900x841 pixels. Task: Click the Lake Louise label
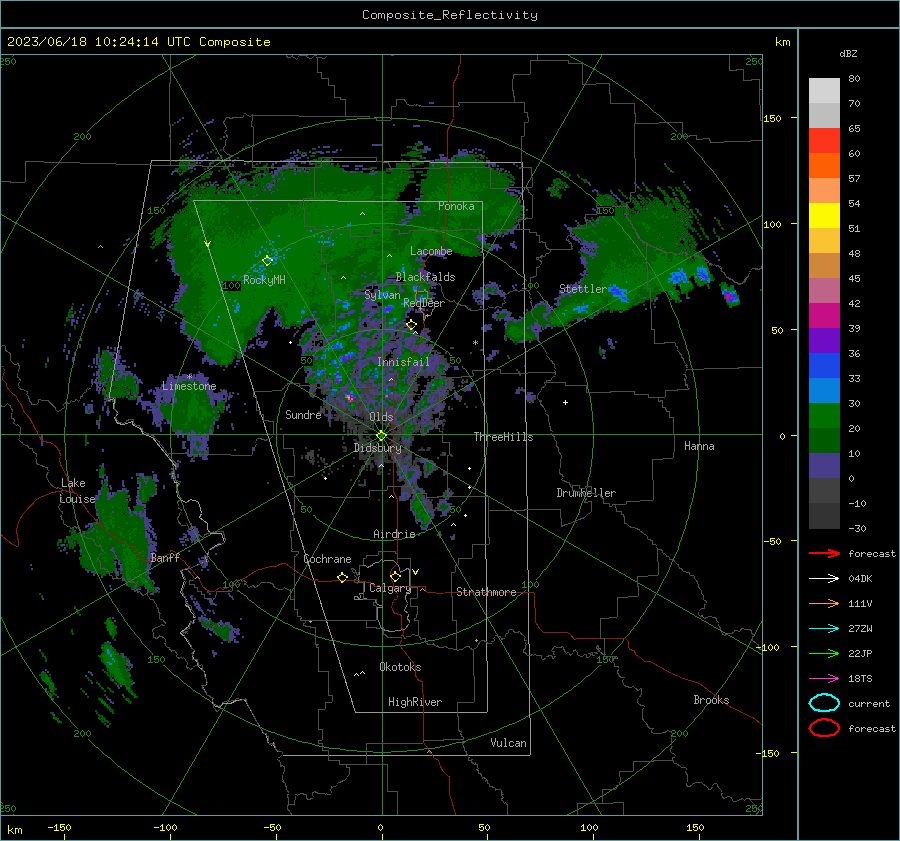(x=77, y=491)
